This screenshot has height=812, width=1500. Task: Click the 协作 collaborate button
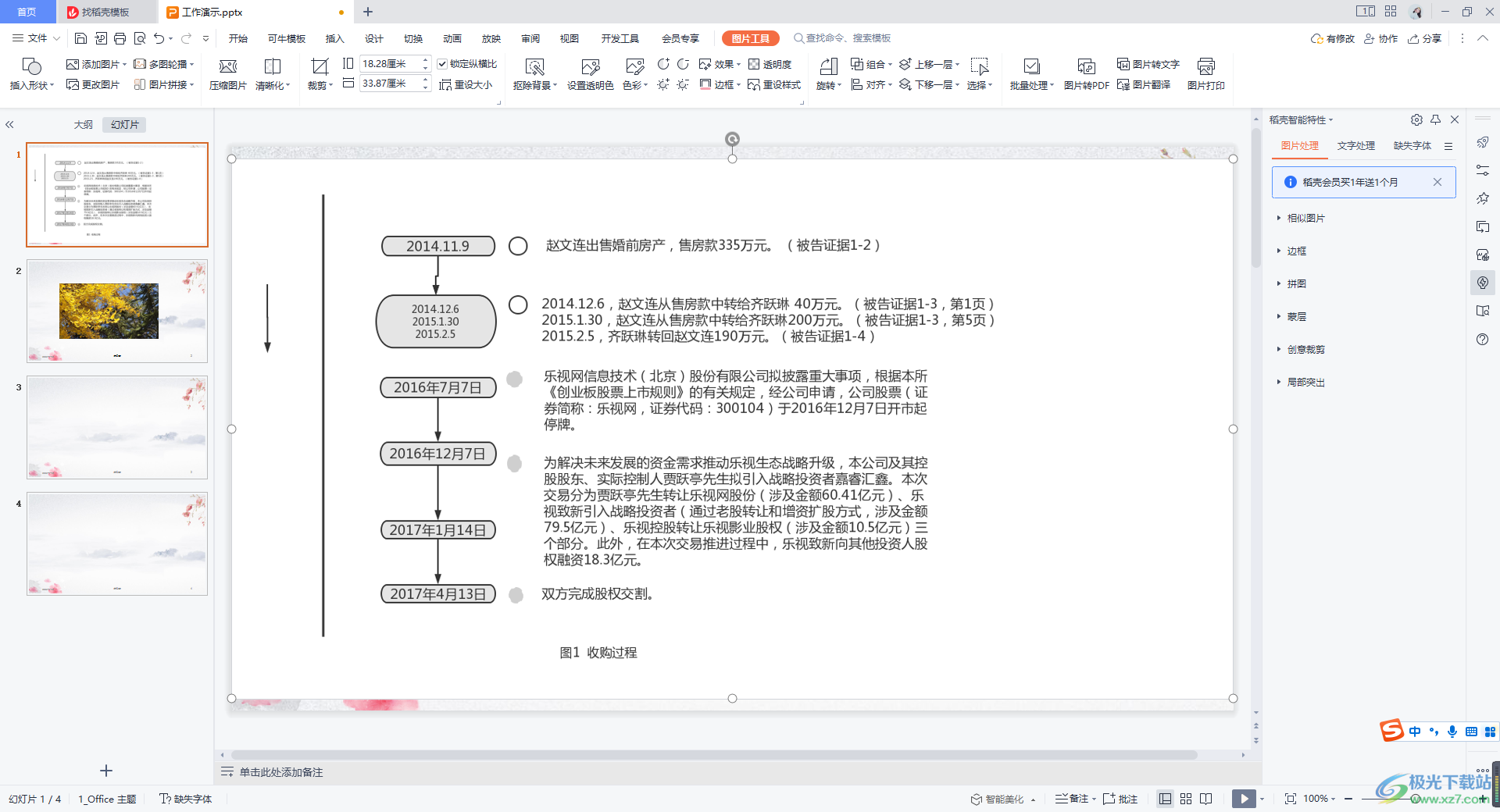[1381, 38]
